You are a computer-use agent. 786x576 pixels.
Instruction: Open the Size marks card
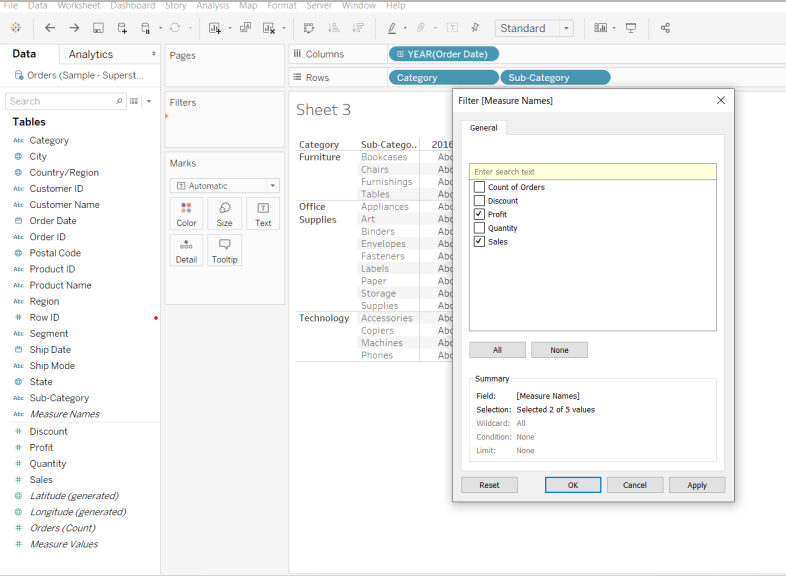click(224, 214)
